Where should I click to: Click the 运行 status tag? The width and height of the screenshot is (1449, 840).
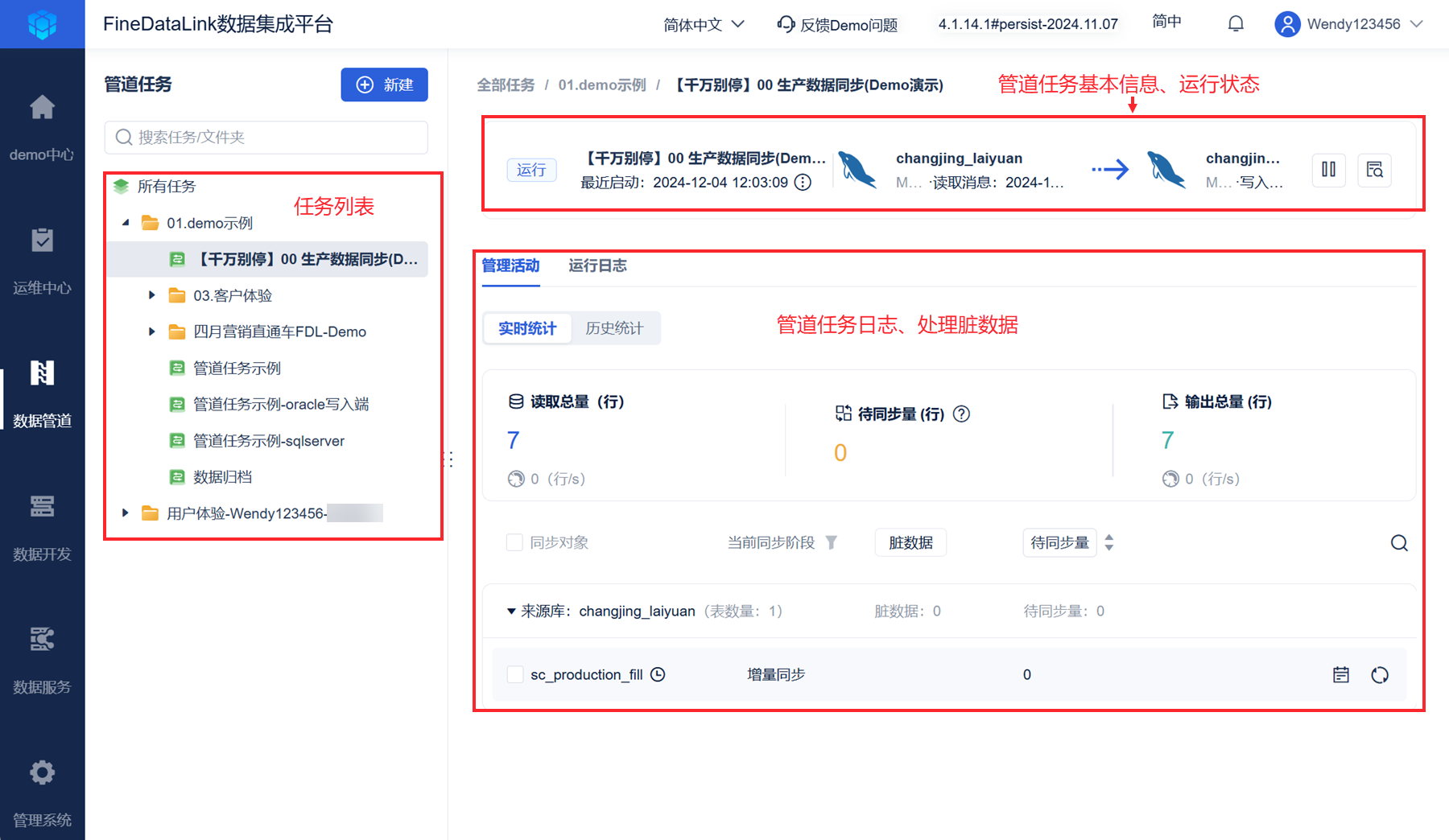(531, 170)
